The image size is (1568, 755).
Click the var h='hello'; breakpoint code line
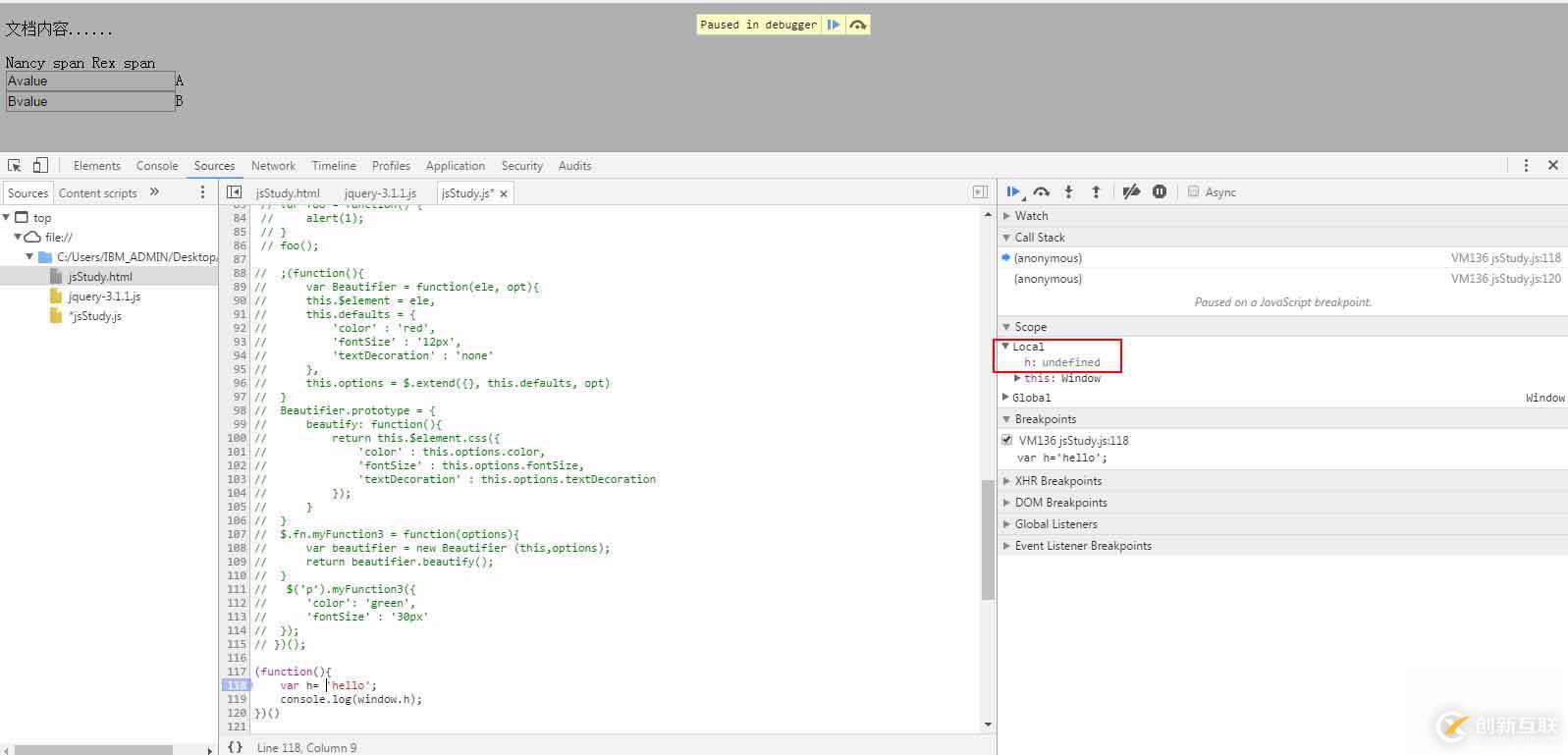[1061, 458]
